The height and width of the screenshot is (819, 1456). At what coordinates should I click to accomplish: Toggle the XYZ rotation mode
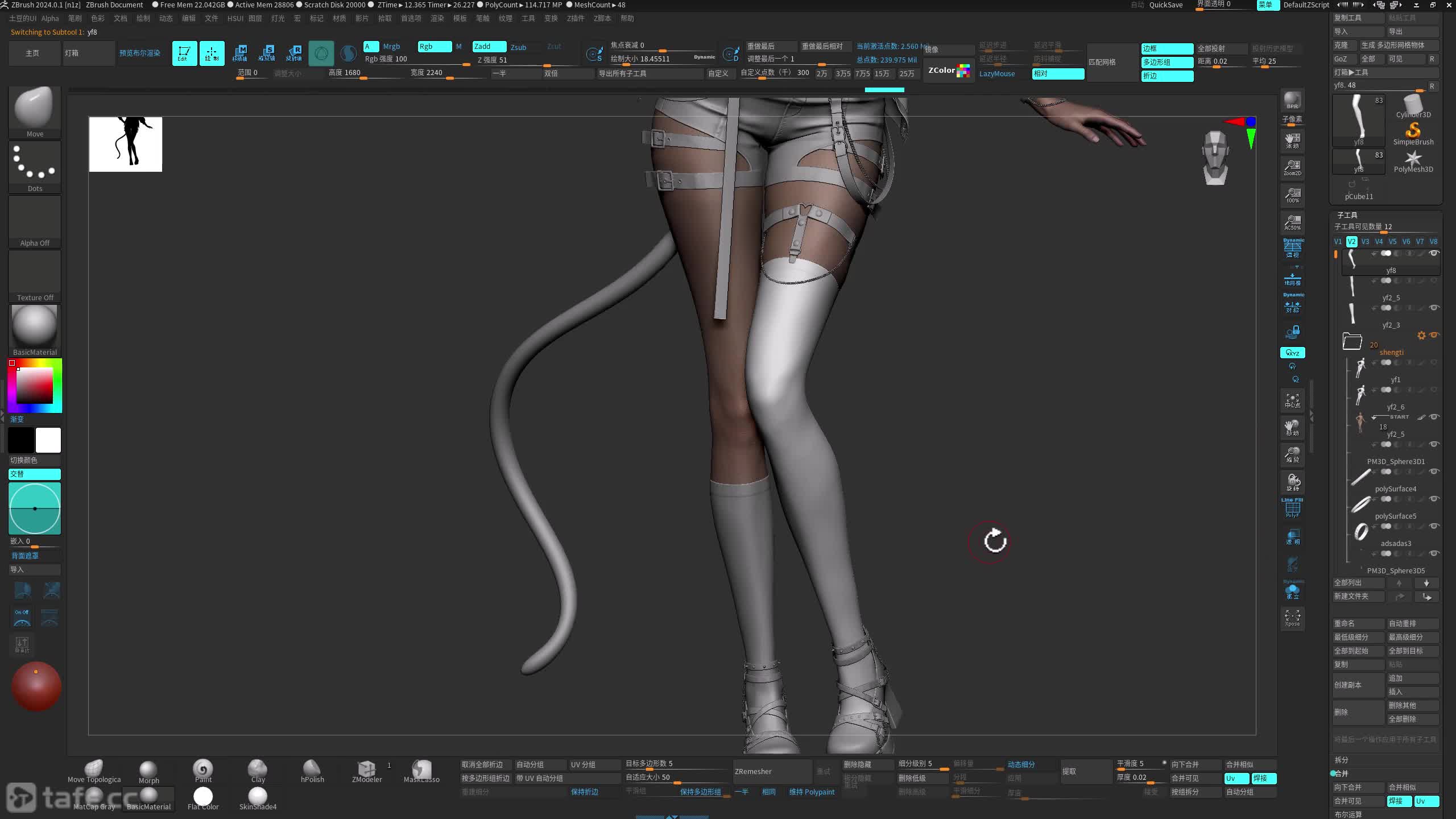[x=1292, y=353]
